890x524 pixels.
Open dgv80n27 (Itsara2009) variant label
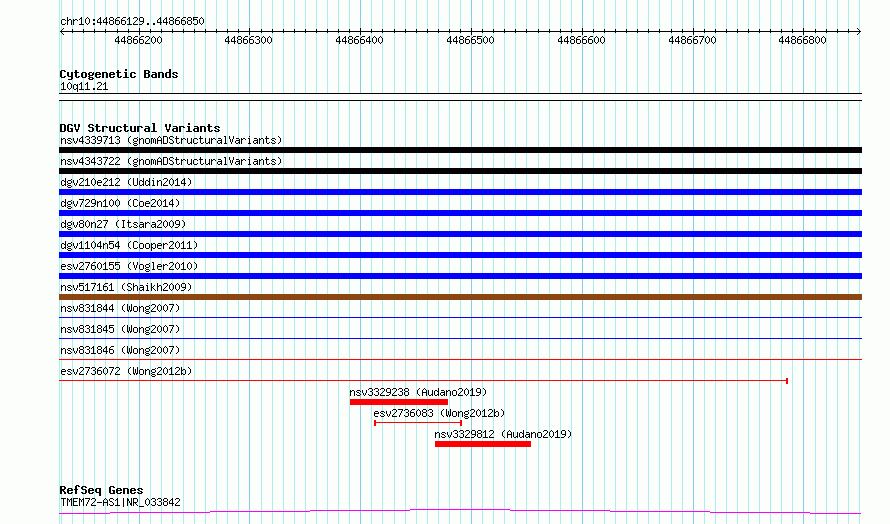click(x=123, y=224)
